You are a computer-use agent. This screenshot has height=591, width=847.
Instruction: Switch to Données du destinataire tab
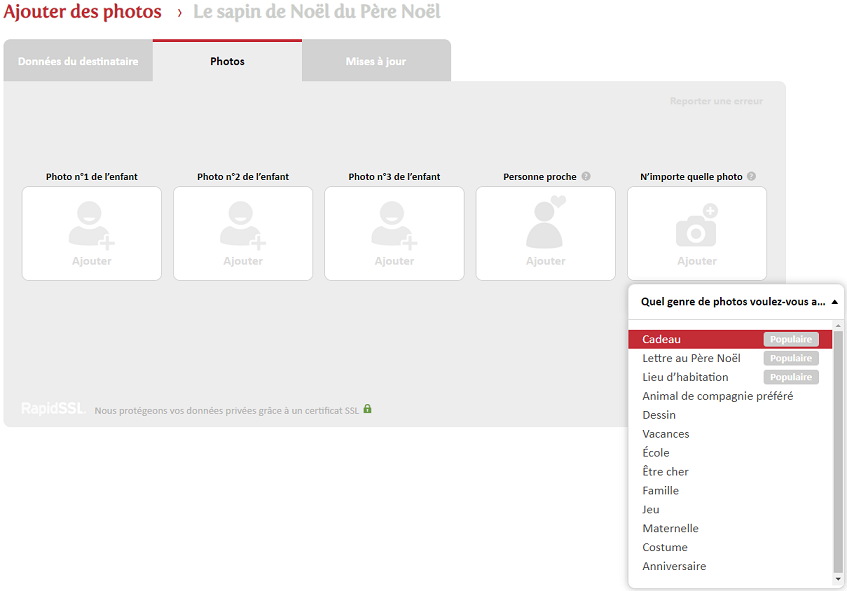(78, 61)
